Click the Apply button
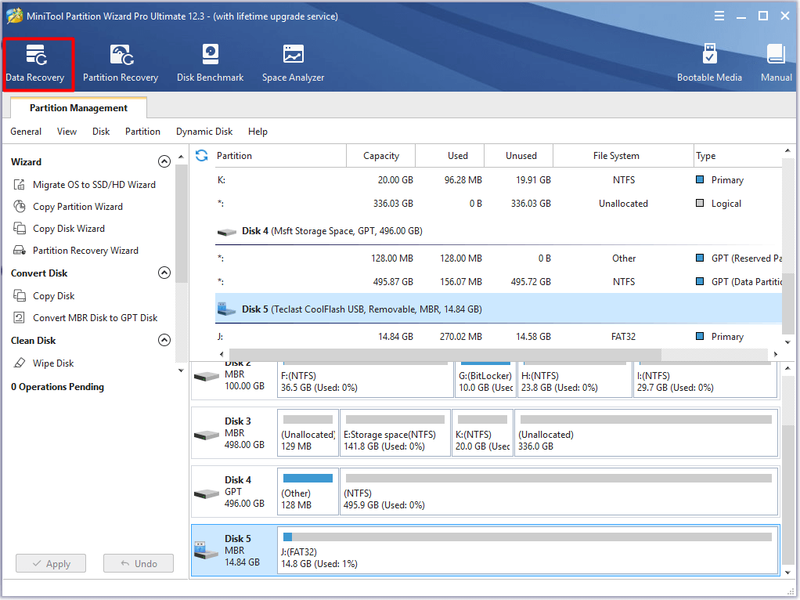 pos(51,564)
